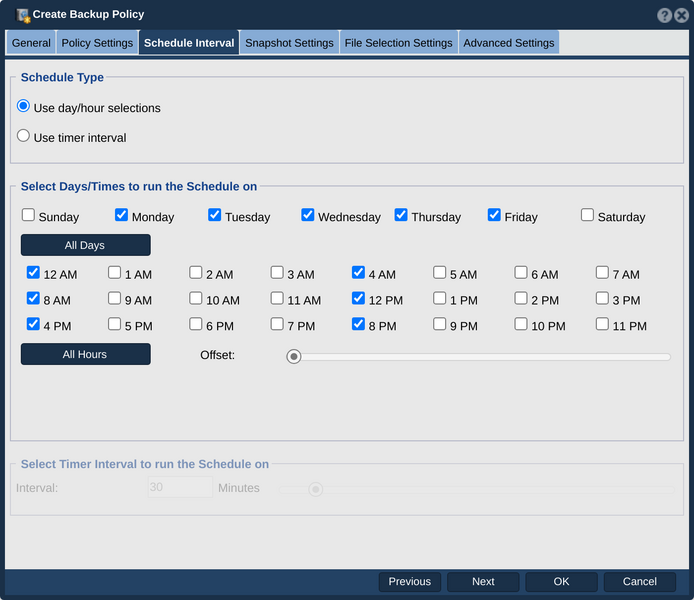This screenshot has height=600, width=694.
Task: Click the All Hours button
Action: (x=85, y=354)
